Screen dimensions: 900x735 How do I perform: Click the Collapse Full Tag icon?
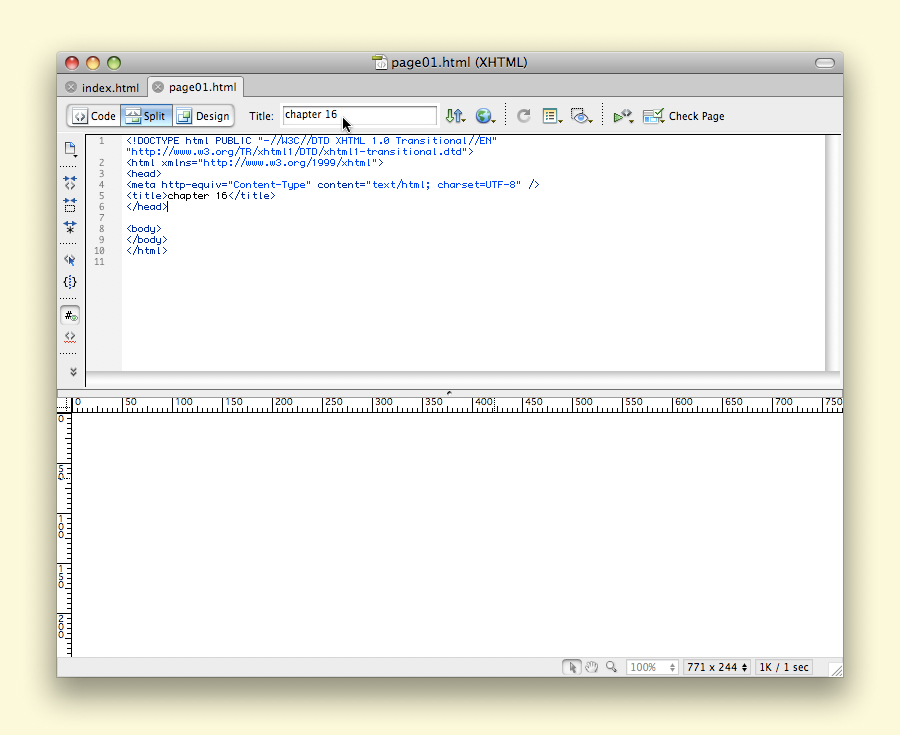[x=70, y=183]
